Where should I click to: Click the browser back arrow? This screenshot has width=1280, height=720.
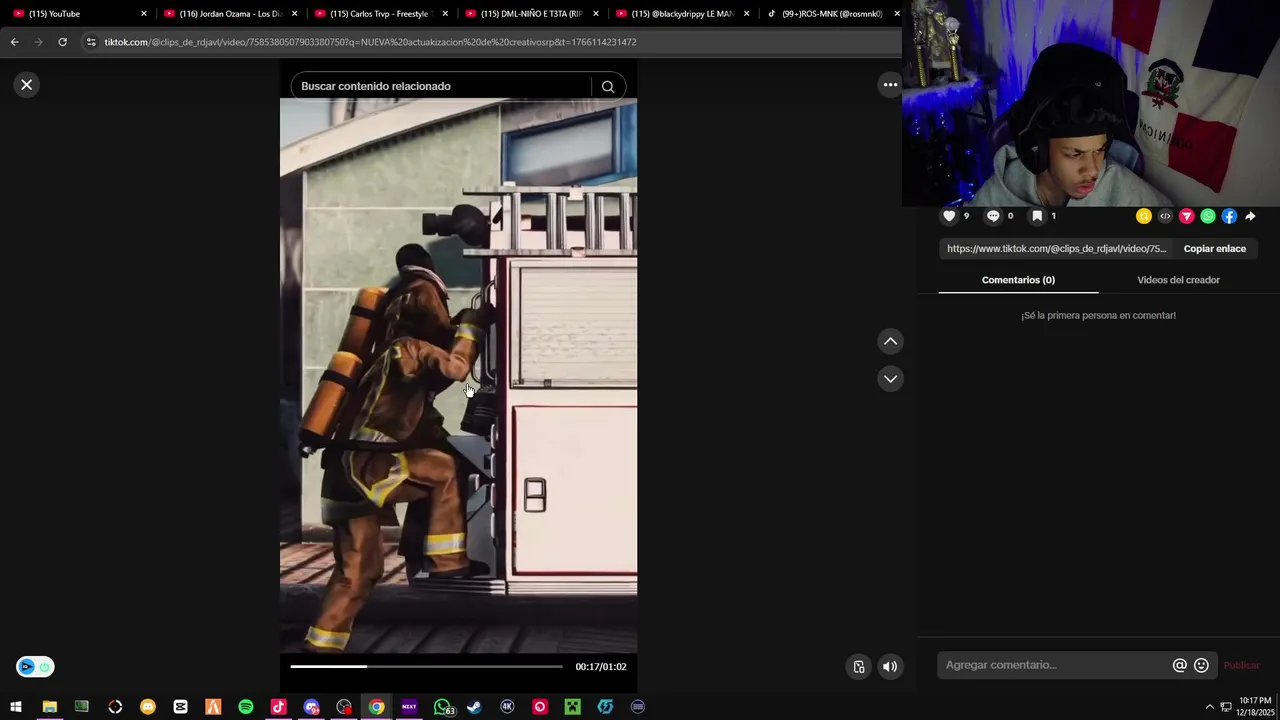coord(14,42)
